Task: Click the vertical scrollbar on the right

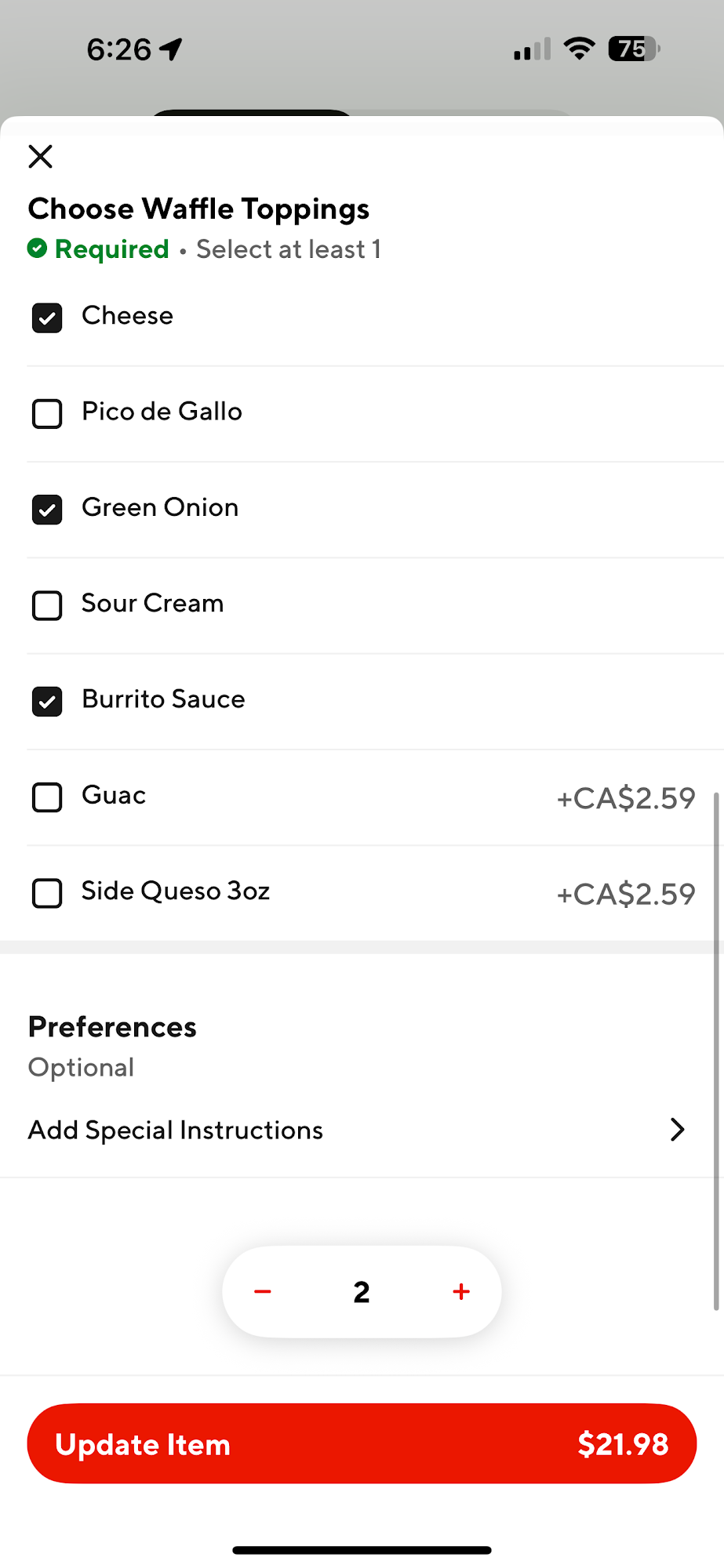Action: (x=715, y=1051)
